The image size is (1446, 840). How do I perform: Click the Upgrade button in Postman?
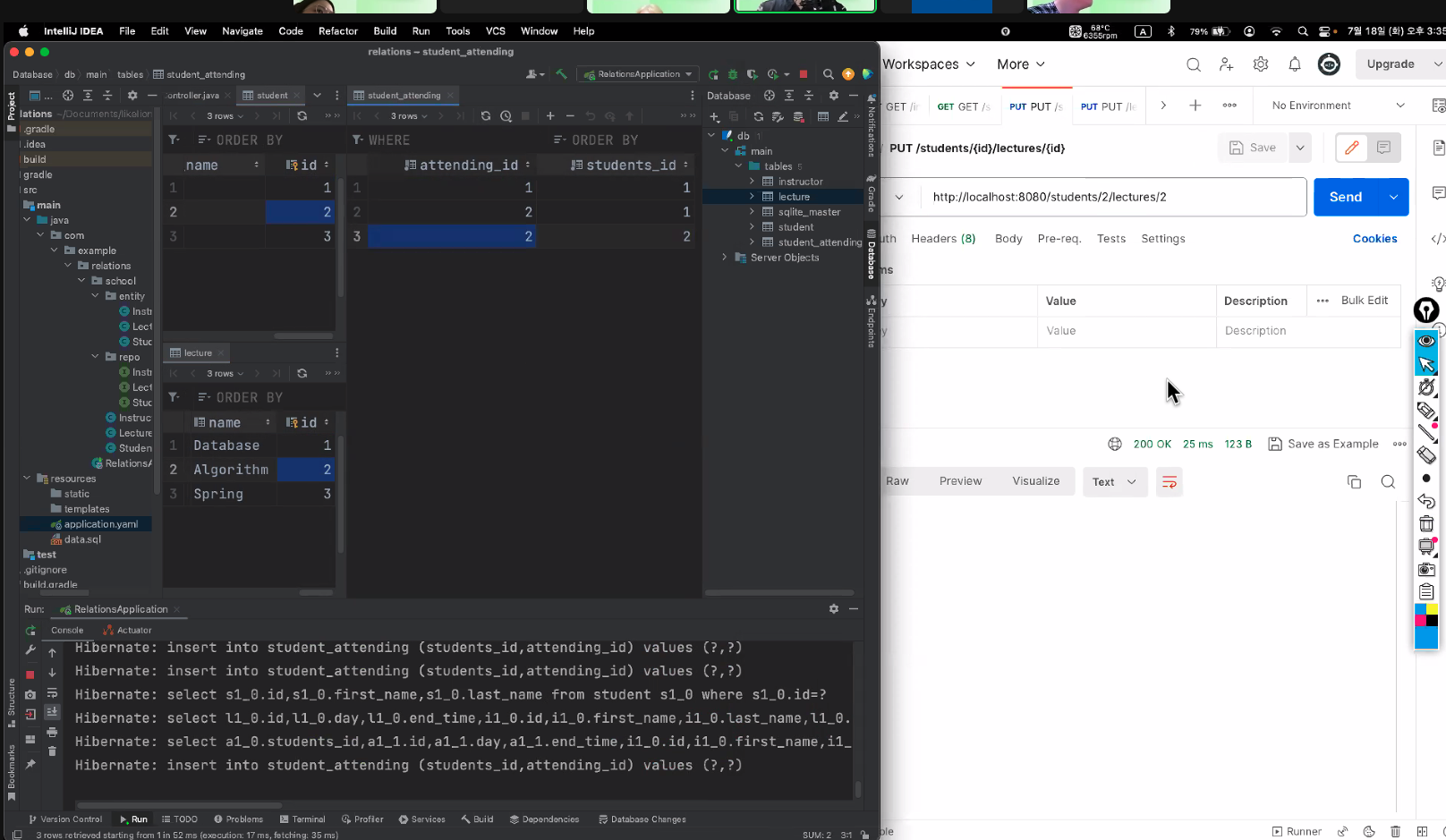(1391, 64)
